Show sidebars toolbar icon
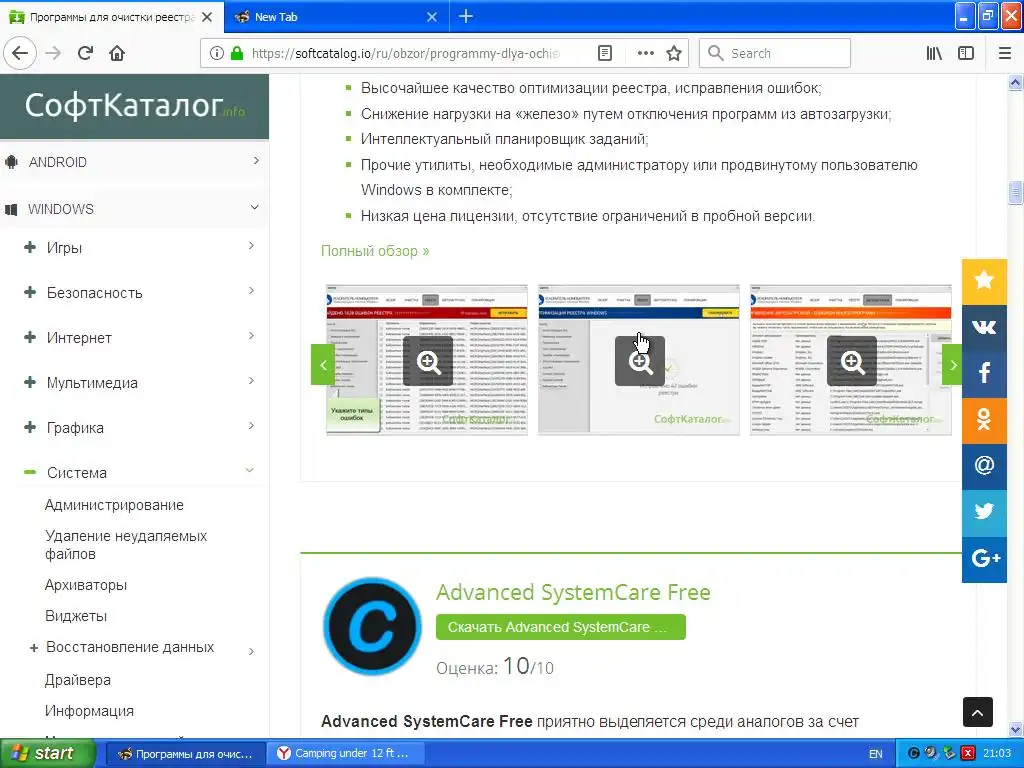The width and height of the screenshot is (1024, 768). [966, 53]
